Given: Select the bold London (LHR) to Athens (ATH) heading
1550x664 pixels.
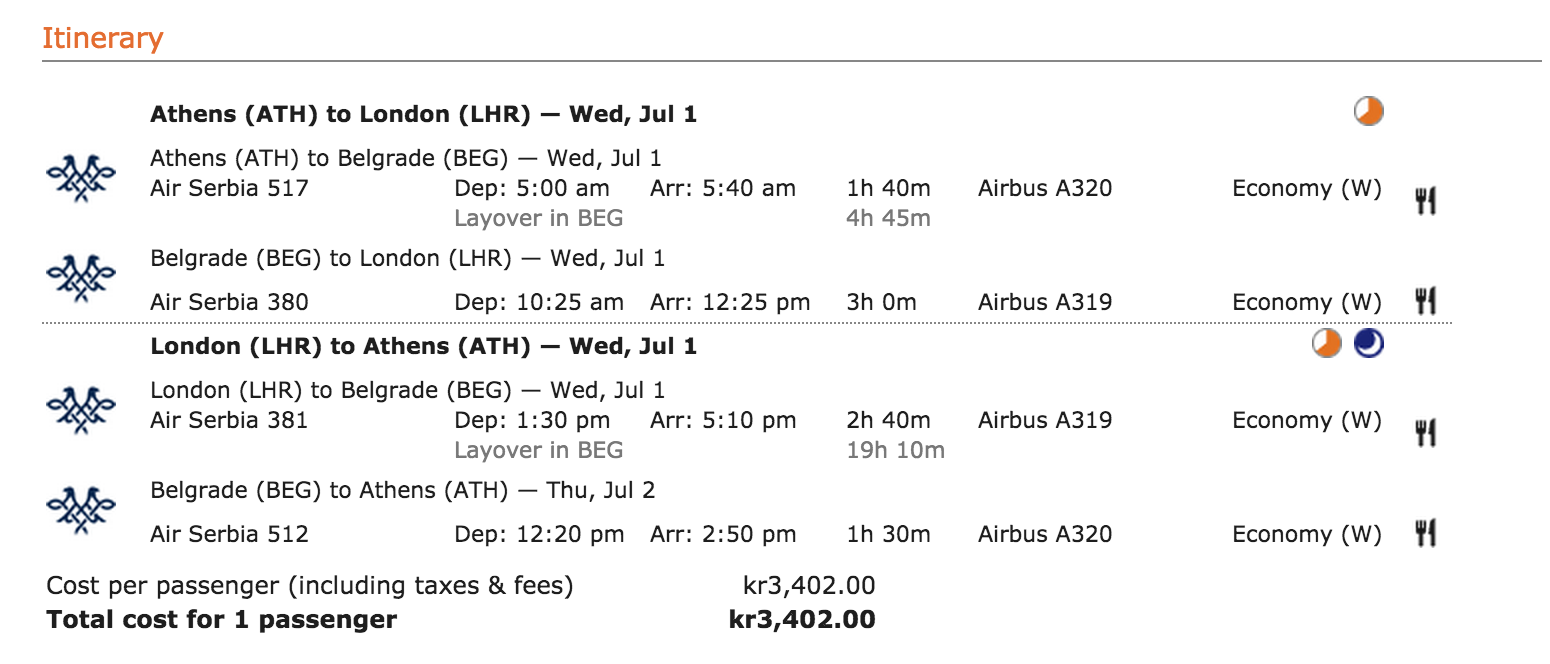Looking at the screenshot, I should tap(423, 347).
